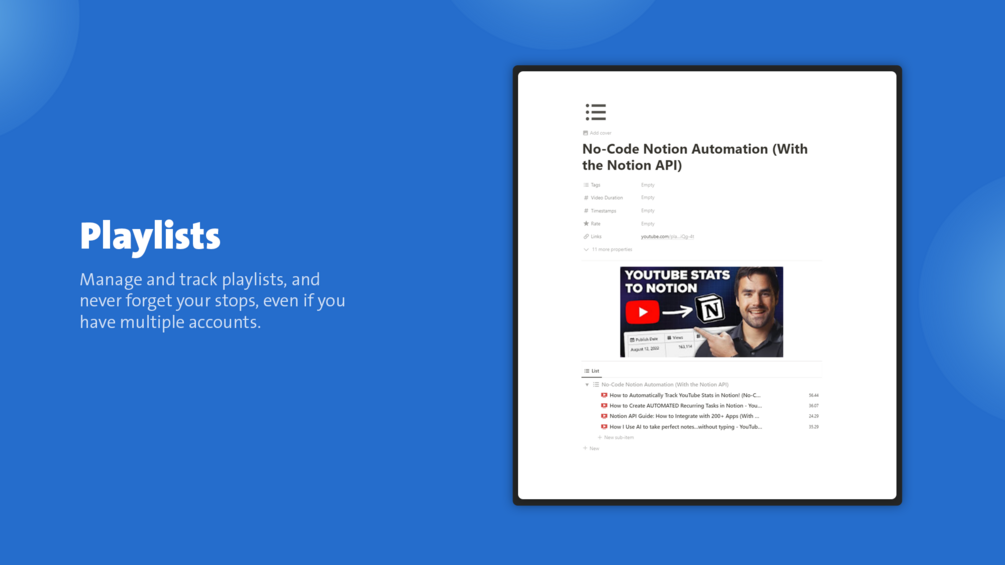Click the list icon of the parent playlist row

pos(596,384)
